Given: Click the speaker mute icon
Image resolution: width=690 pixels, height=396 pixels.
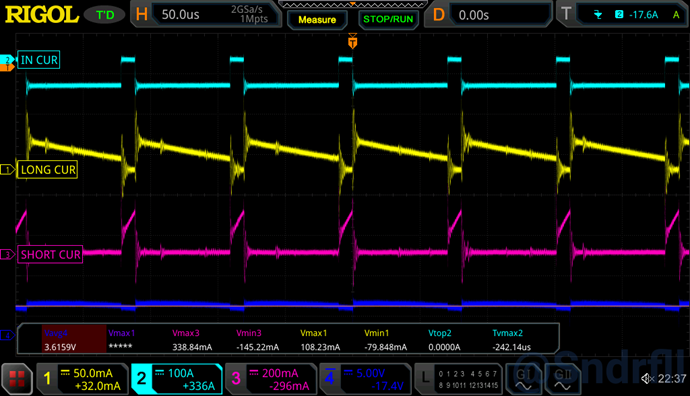Looking at the screenshot, I should (647, 378).
